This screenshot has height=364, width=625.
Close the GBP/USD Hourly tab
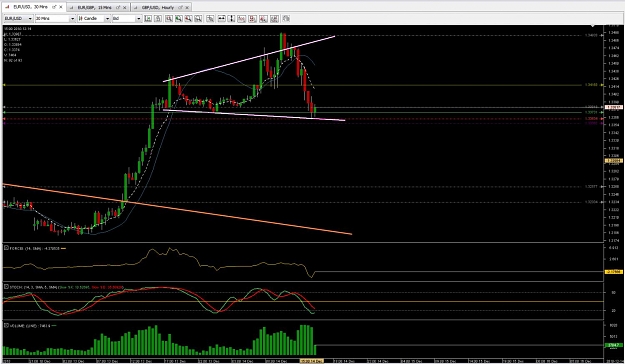(x=187, y=7)
